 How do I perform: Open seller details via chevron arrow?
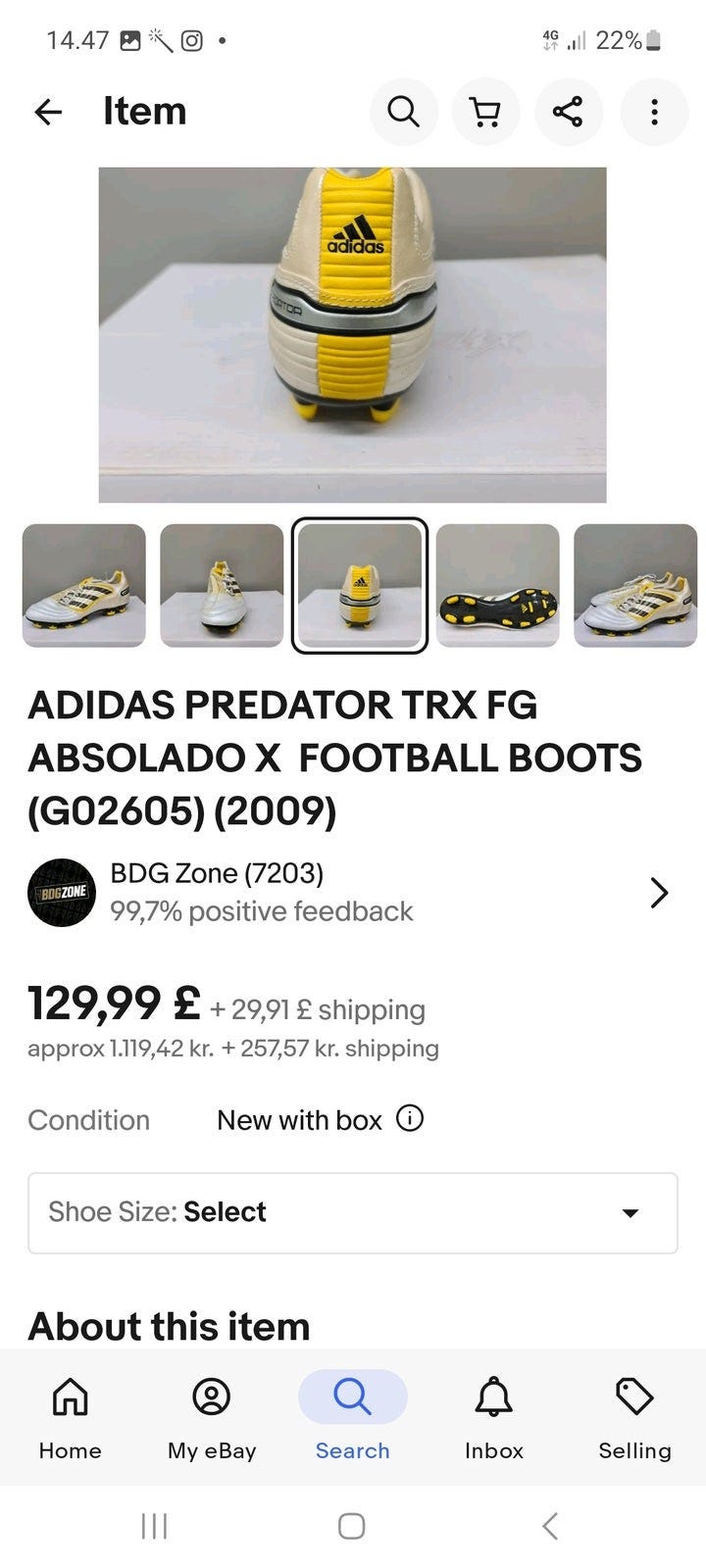(659, 893)
